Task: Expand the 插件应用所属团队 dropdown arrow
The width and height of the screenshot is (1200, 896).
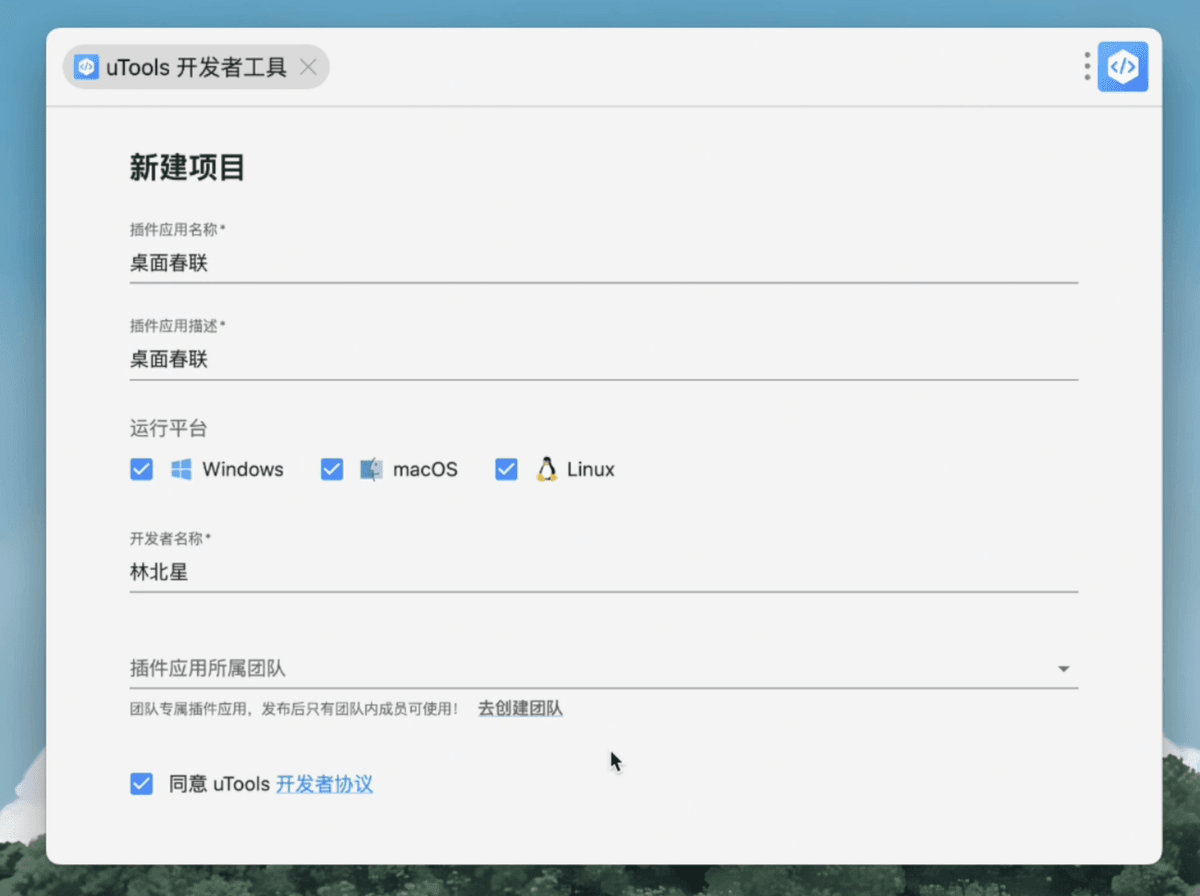Action: [x=1064, y=668]
